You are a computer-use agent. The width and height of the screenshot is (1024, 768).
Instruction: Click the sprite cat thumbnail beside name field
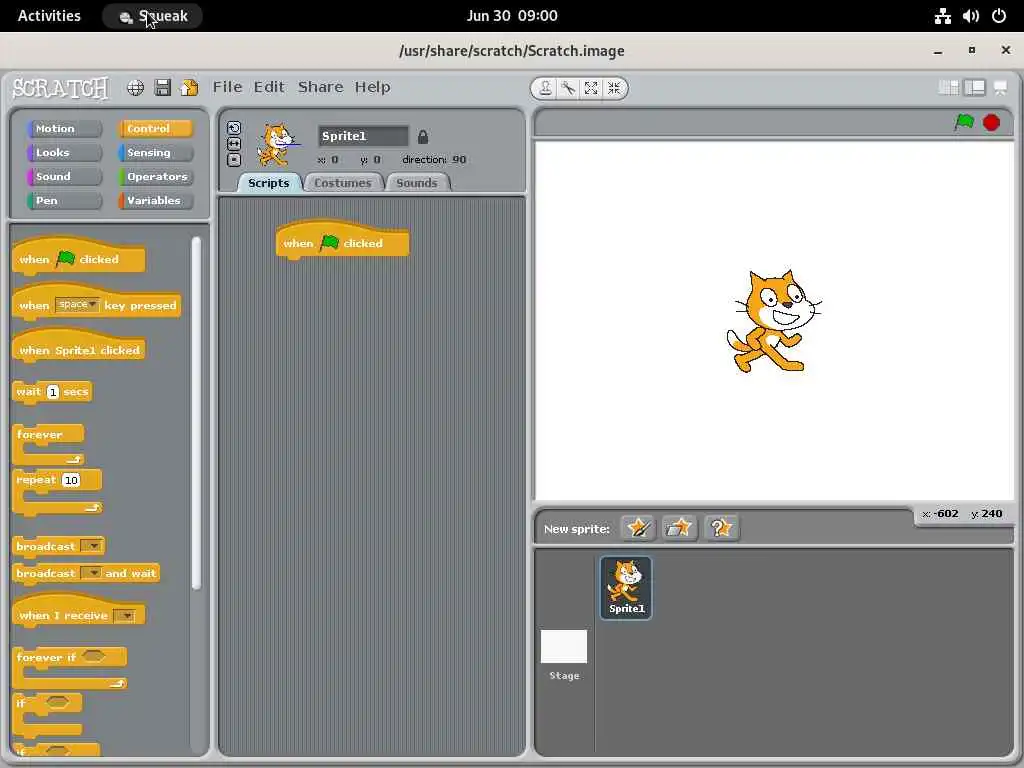tap(277, 145)
